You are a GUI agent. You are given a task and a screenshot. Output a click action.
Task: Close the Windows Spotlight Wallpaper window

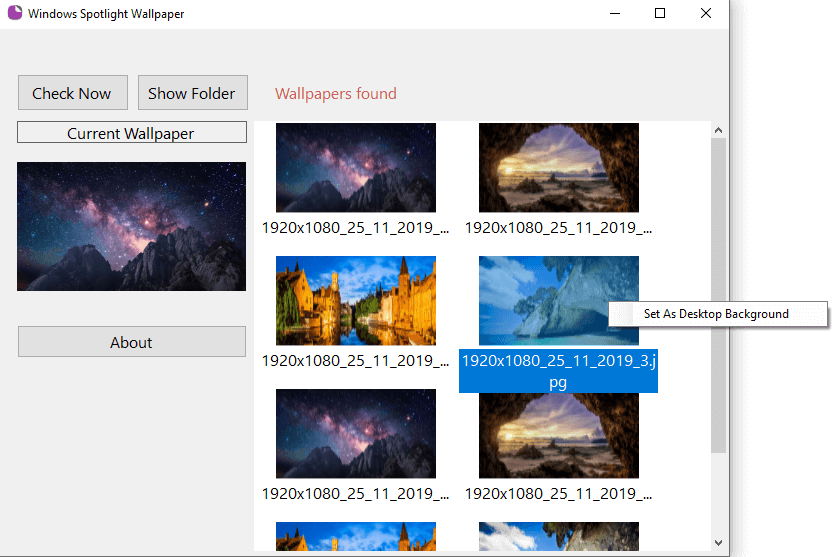click(x=705, y=13)
